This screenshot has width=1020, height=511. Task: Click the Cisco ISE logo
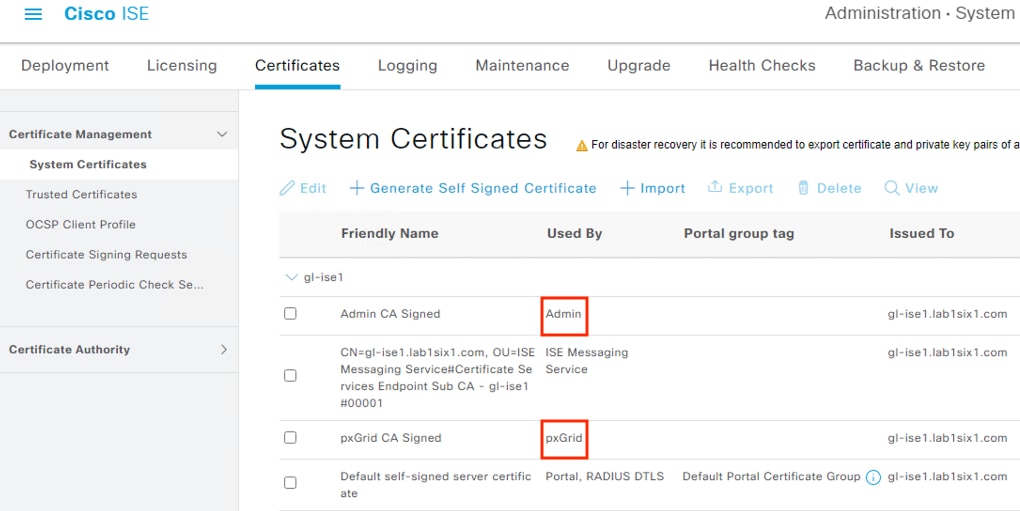[x=106, y=14]
